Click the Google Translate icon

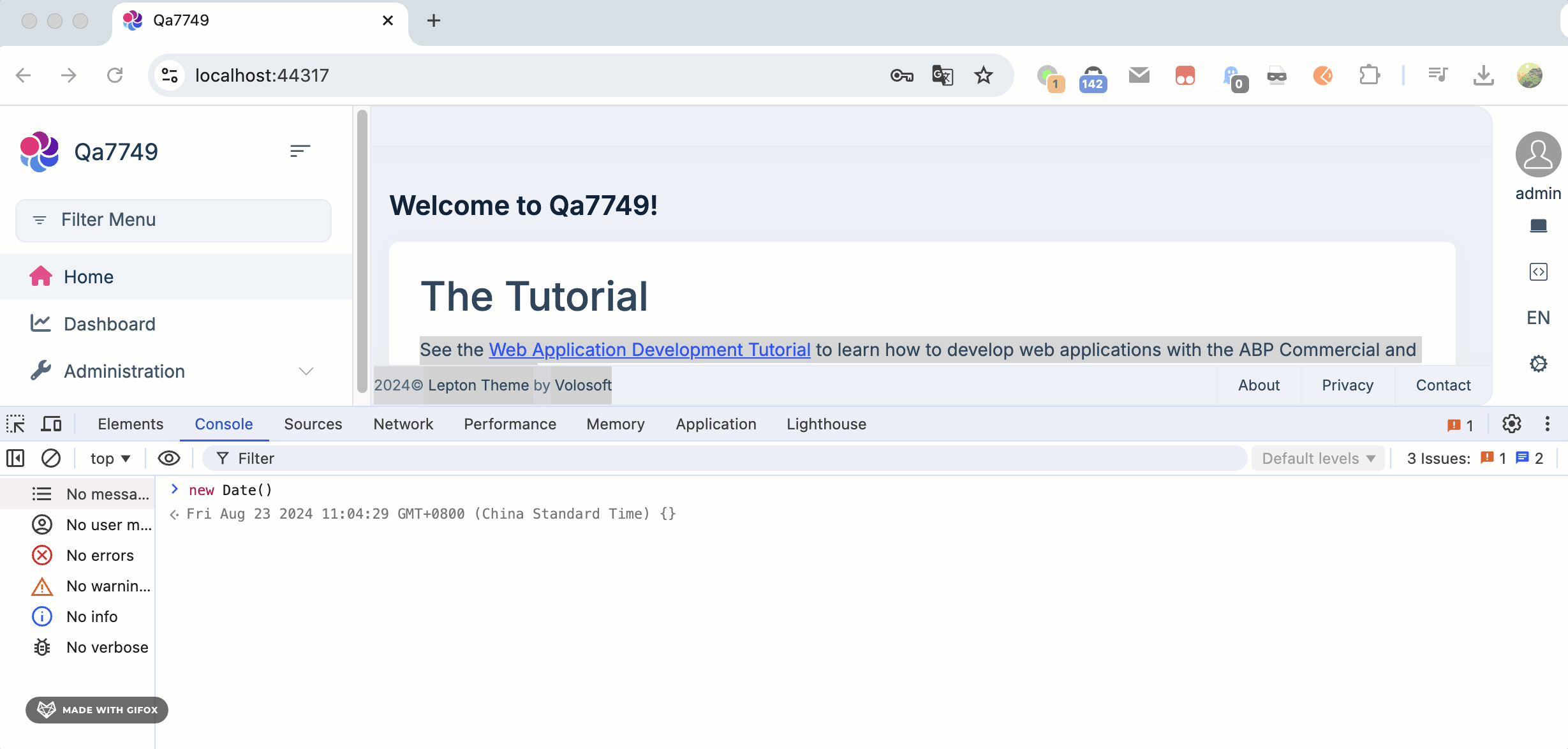(942, 75)
